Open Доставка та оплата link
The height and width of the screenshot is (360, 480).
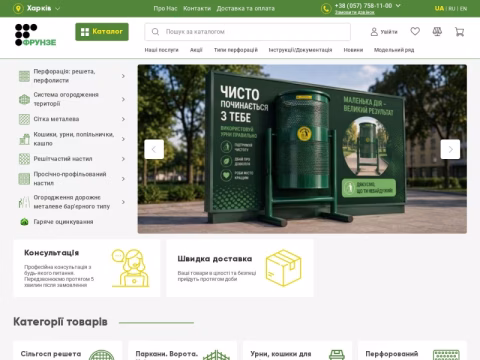(246, 8)
